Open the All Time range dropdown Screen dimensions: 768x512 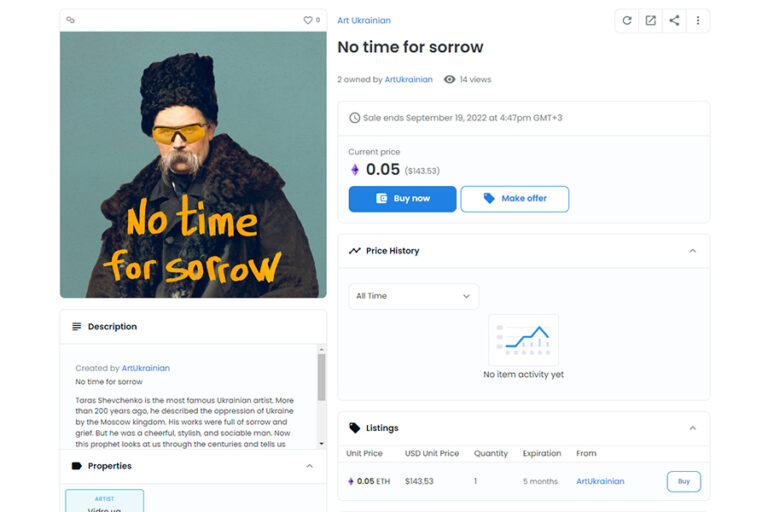click(x=413, y=296)
